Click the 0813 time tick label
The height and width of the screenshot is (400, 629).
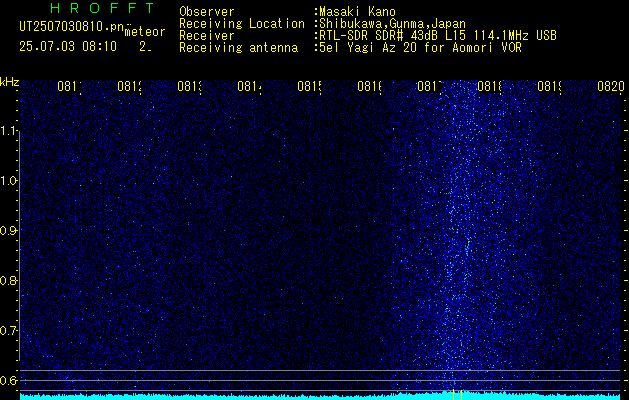click(189, 86)
